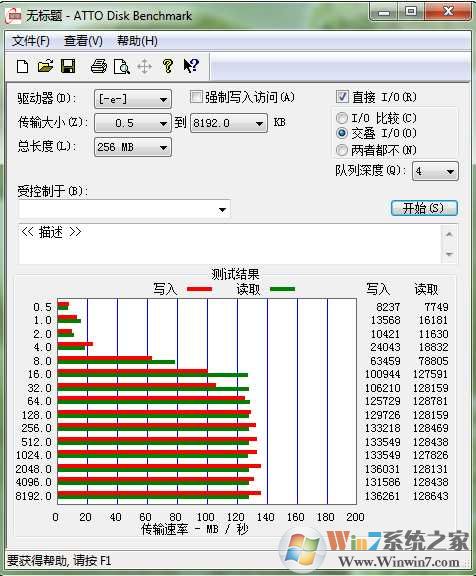This screenshot has height=576, width=476.
Task: Expand the 驱动器 drive dropdown
Action: pos(133,99)
